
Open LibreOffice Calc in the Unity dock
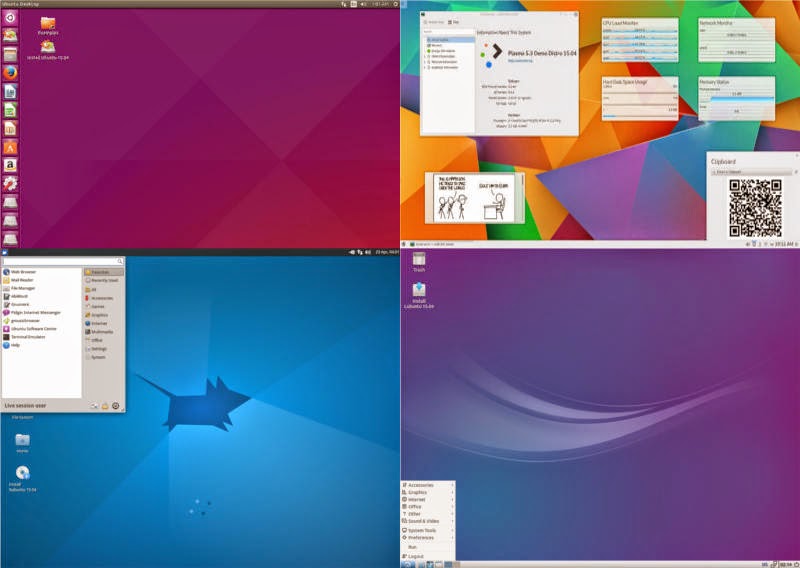tap(10, 110)
